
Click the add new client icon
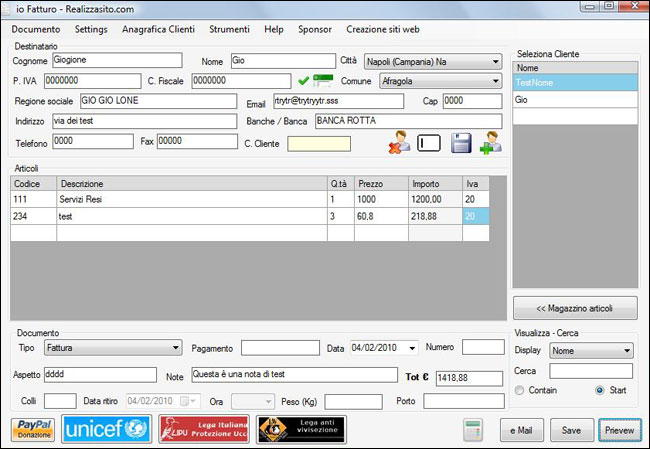click(x=490, y=143)
